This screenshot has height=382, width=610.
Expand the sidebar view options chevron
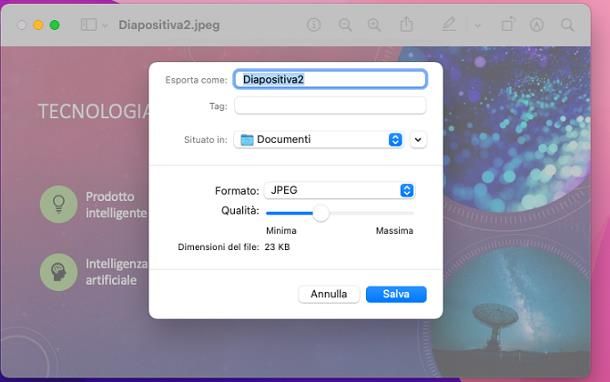coord(105,26)
